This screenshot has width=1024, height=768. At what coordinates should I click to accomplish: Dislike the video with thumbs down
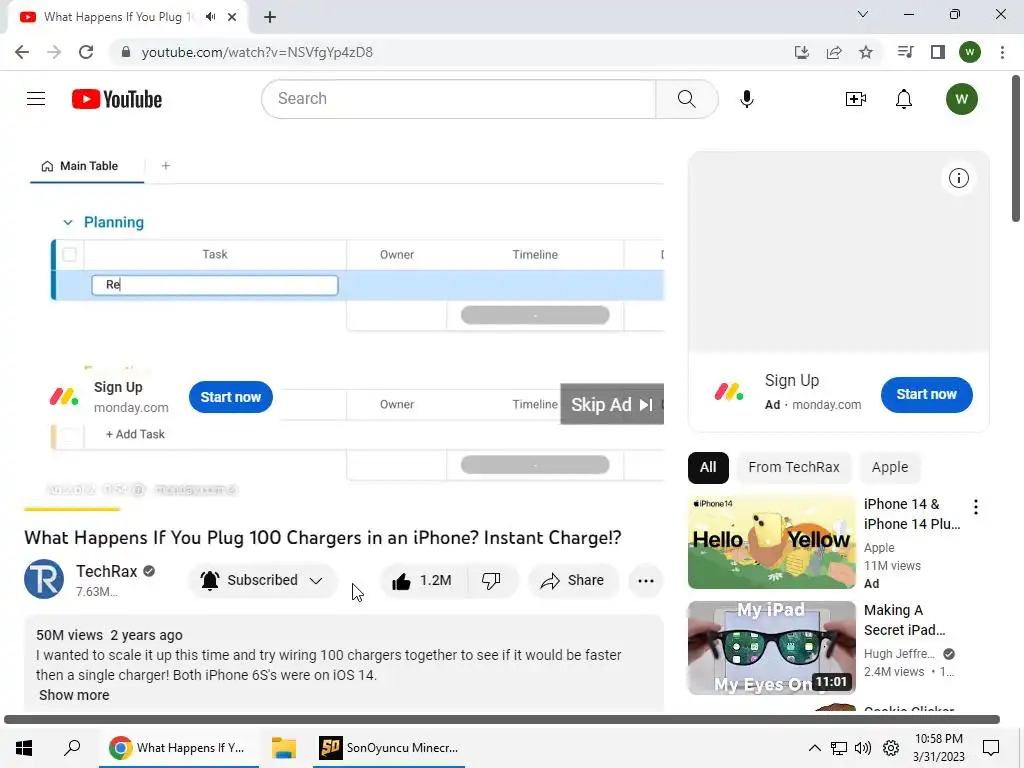click(491, 581)
